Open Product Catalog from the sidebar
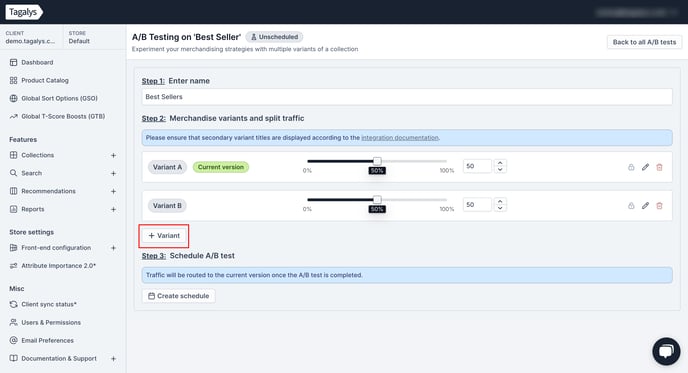 click(45, 80)
